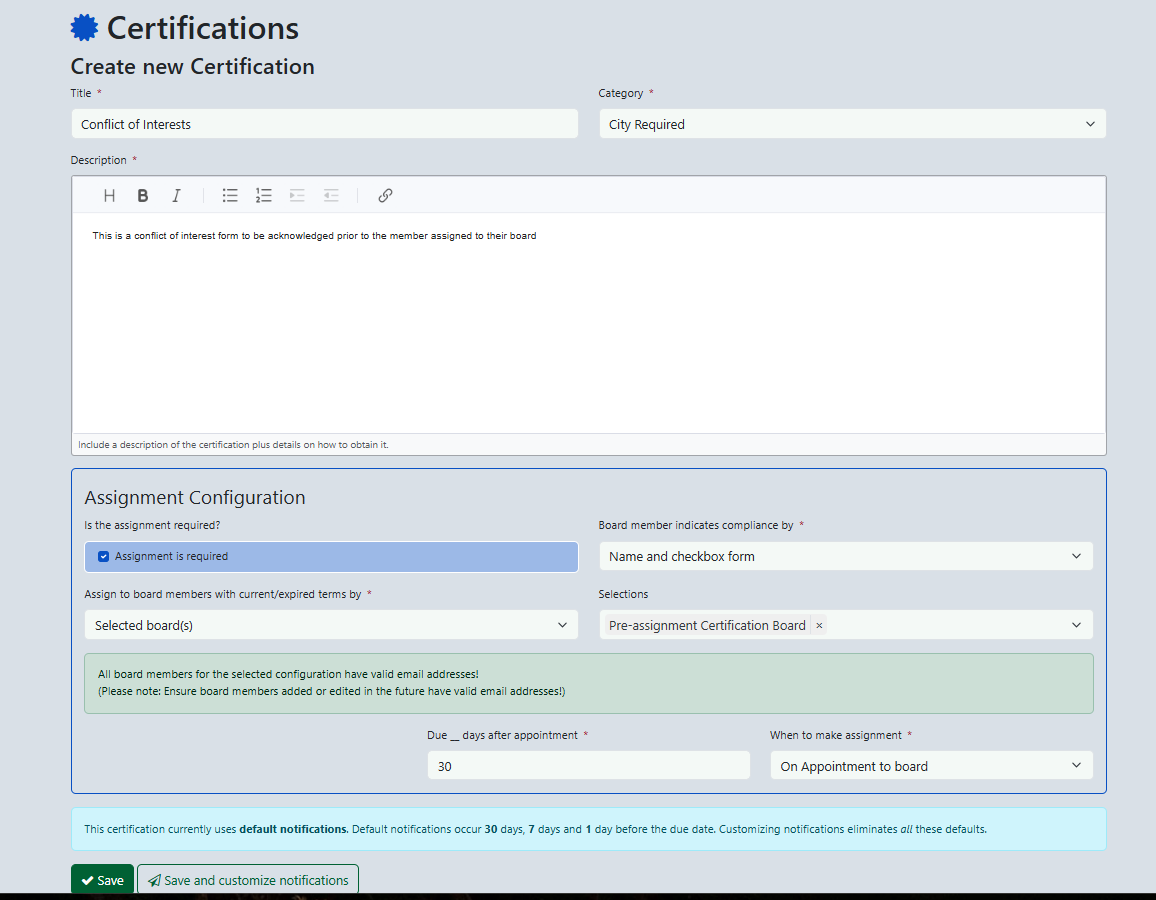The height and width of the screenshot is (900, 1156).
Task: Insert a numbered list in description
Action: click(x=264, y=195)
